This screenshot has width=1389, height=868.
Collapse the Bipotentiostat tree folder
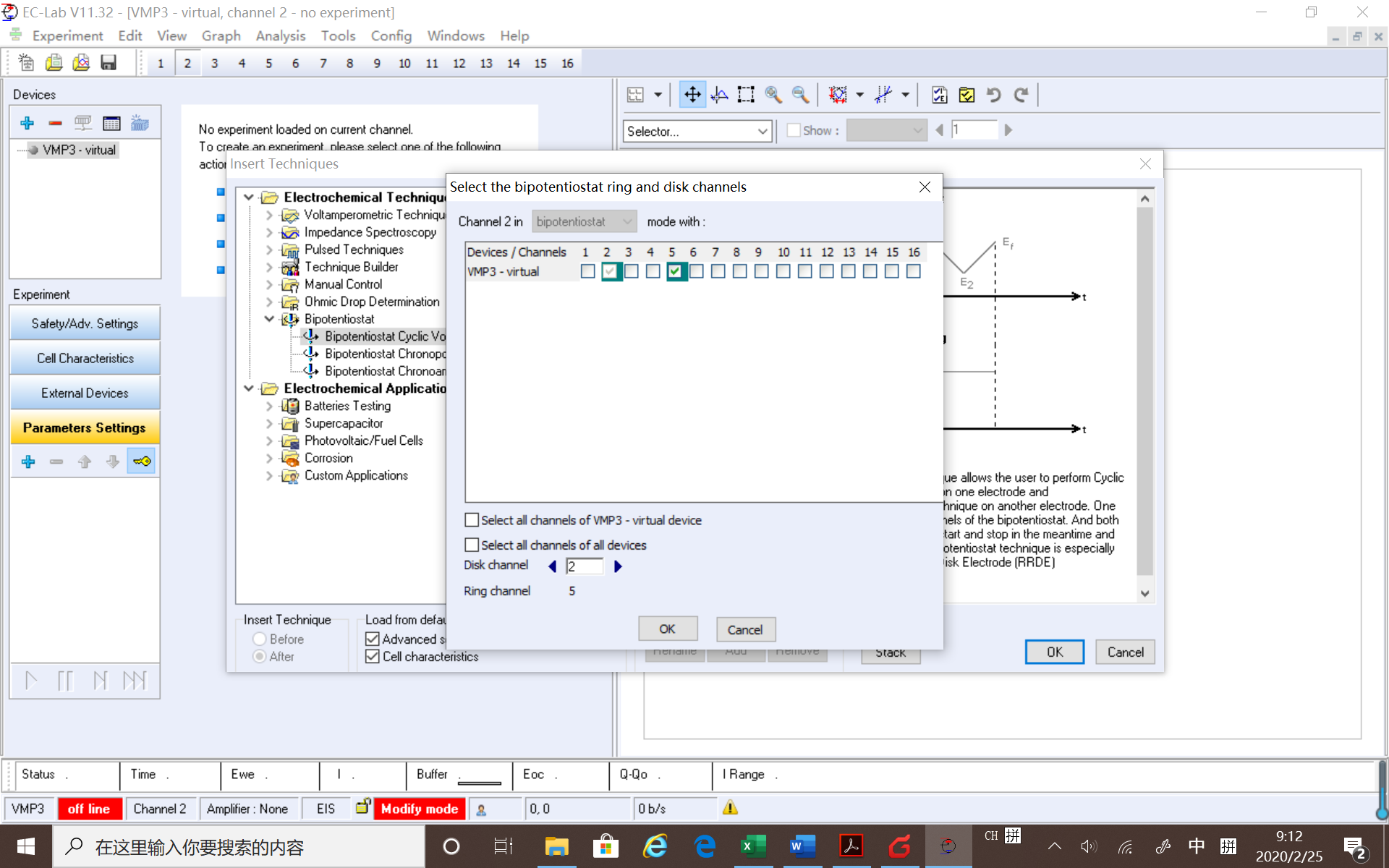269,319
